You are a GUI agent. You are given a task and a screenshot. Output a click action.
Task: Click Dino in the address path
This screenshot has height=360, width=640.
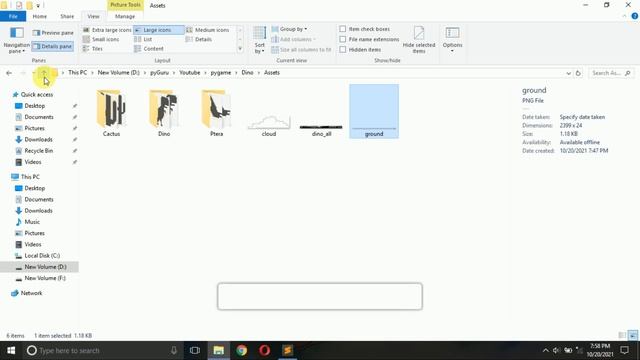pyautogui.click(x=247, y=73)
